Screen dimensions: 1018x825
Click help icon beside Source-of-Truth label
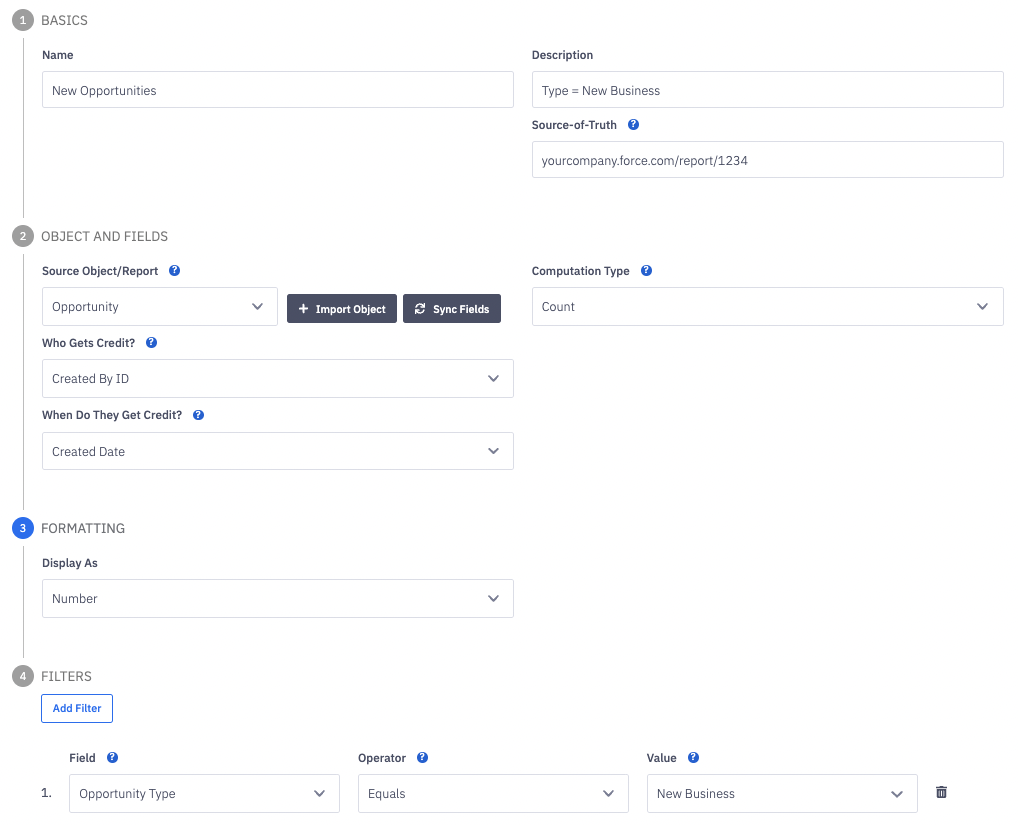click(x=633, y=125)
